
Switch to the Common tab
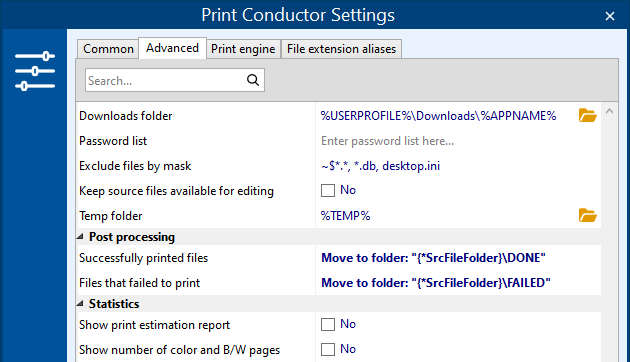(108, 49)
